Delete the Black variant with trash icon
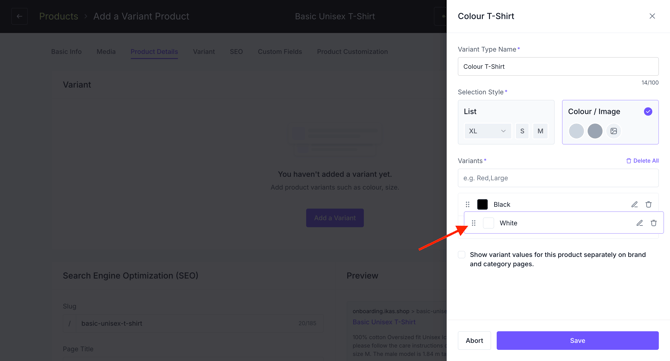The height and width of the screenshot is (361, 670). click(649, 205)
